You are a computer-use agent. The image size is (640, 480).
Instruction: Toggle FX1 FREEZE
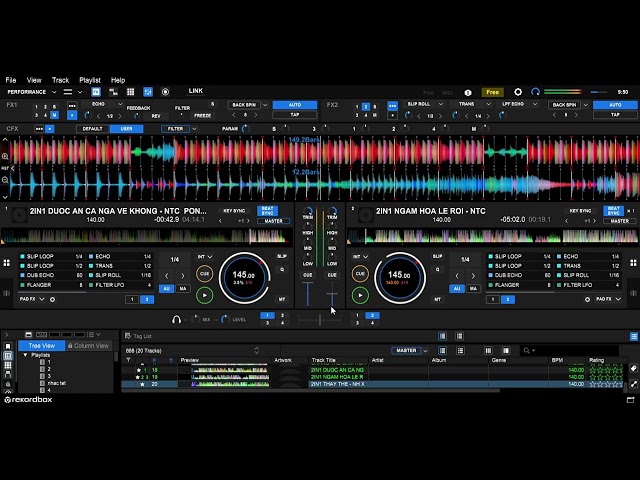click(202, 116)
